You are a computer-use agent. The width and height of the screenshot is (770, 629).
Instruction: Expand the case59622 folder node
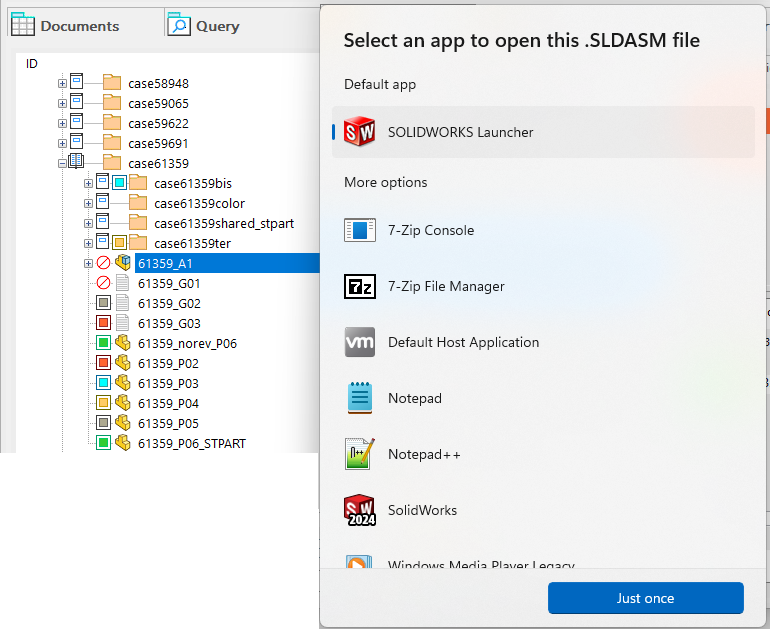62,123
